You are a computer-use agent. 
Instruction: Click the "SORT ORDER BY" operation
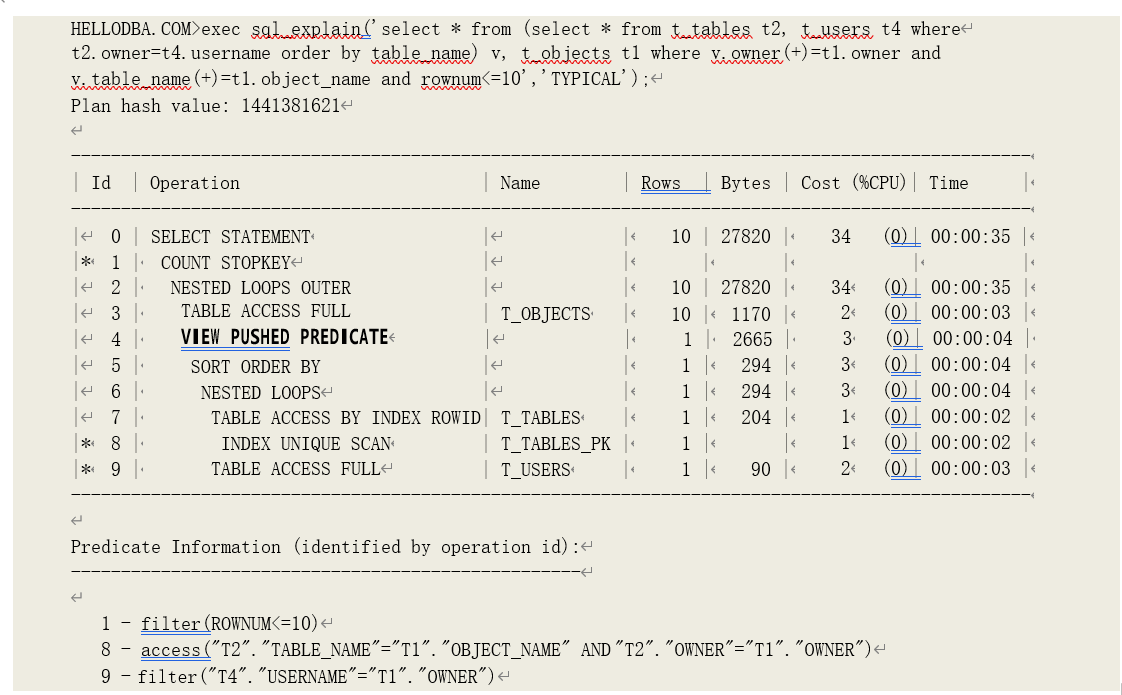(255, 366)
